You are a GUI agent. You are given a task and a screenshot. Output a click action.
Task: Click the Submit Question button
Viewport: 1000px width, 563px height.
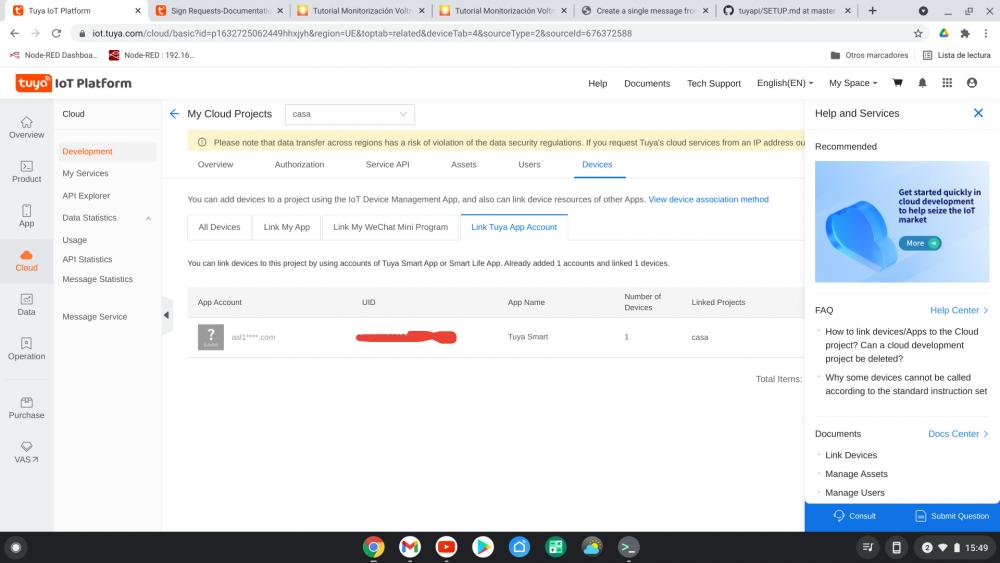click(952, 516)
